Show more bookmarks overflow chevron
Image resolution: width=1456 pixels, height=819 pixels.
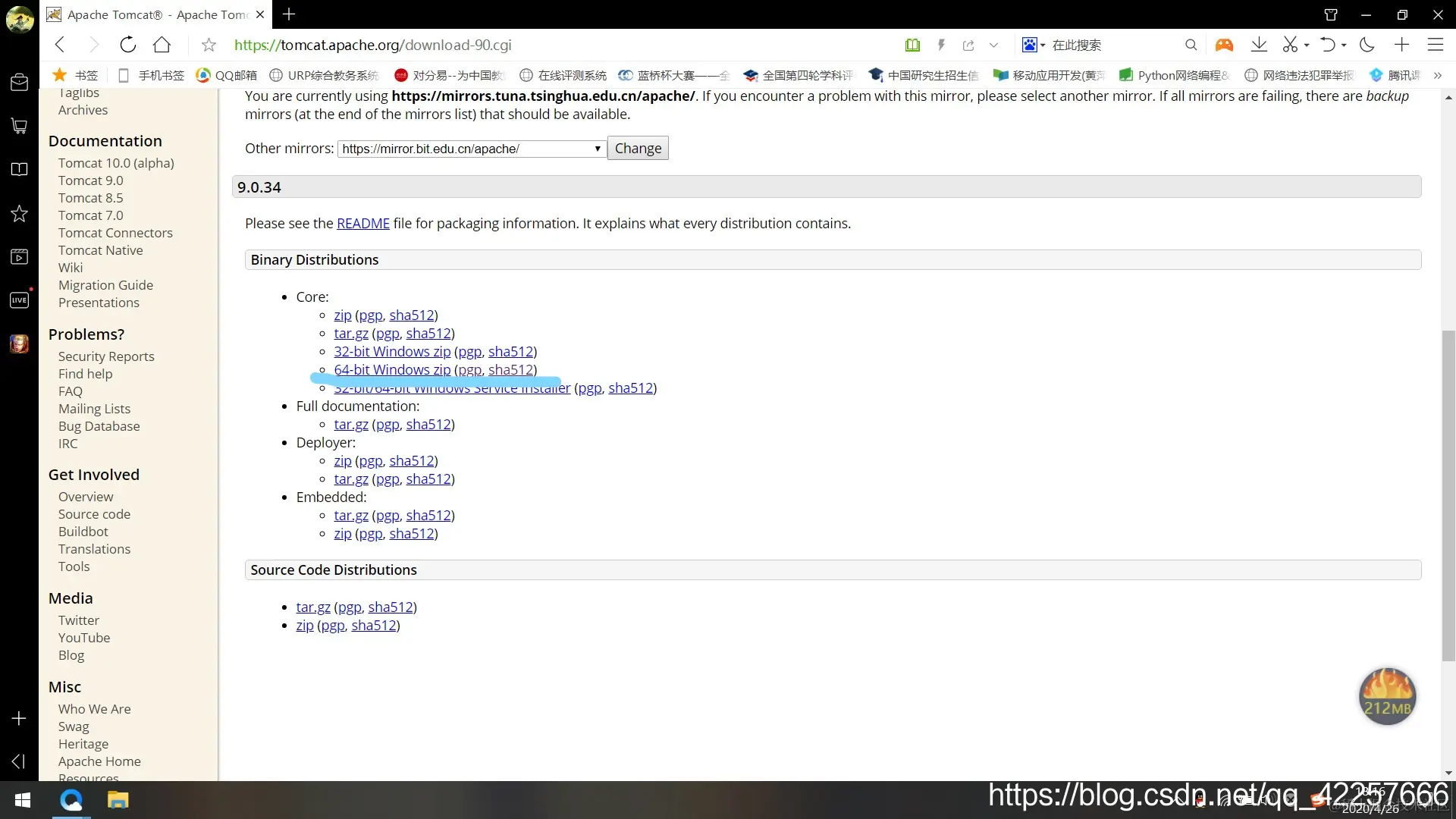pos(1437,75)
